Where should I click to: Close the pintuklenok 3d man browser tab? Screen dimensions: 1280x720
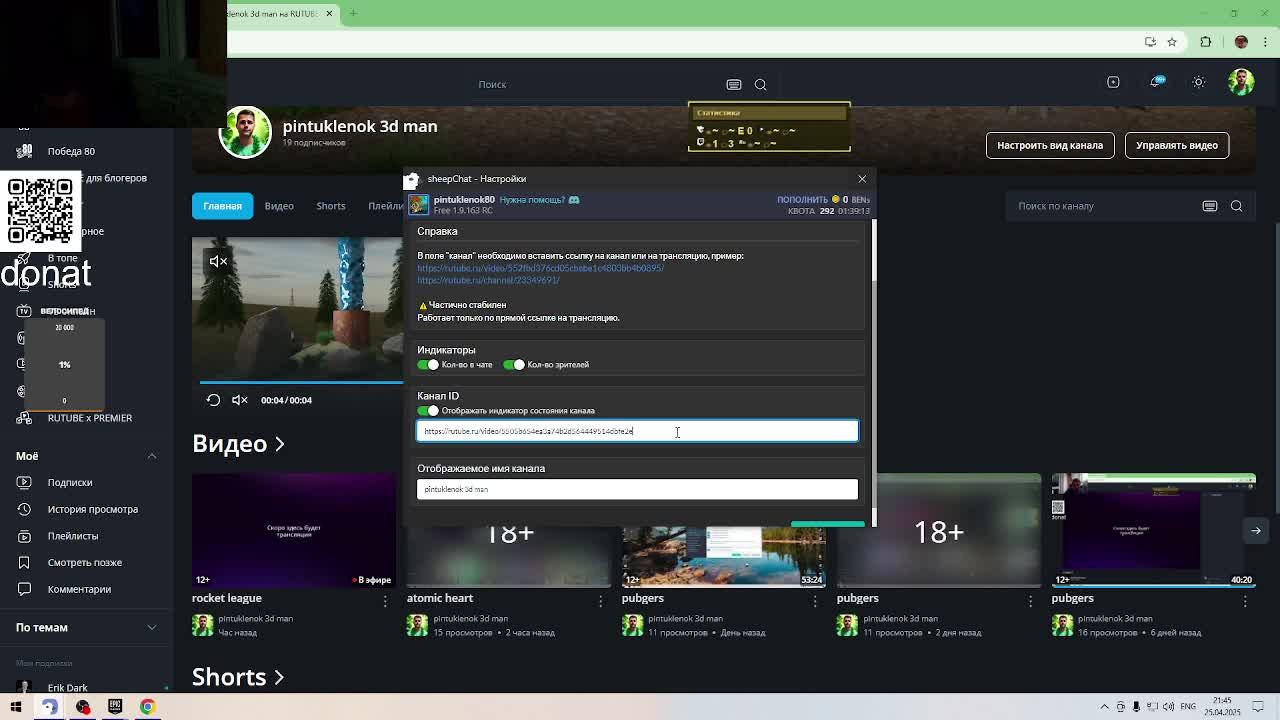point(329,14)
